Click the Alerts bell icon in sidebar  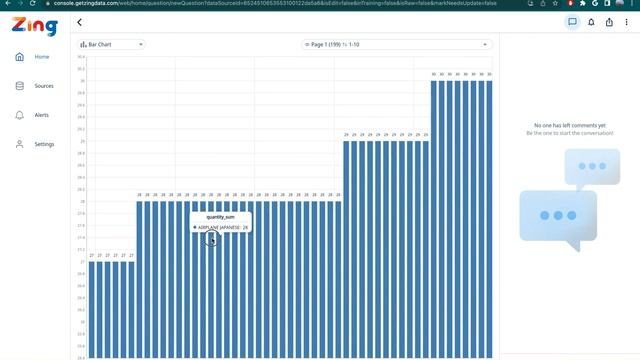[20, 115]
